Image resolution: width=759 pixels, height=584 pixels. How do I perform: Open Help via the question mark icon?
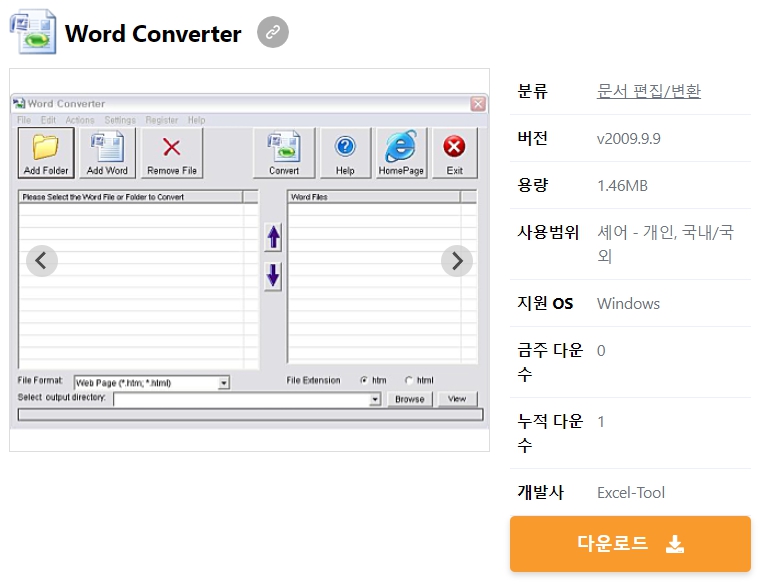[345, 146]
